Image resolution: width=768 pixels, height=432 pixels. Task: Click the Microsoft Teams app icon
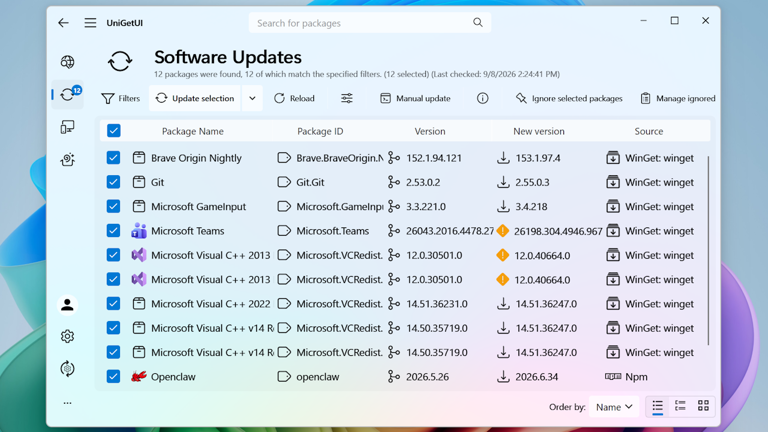139,231
